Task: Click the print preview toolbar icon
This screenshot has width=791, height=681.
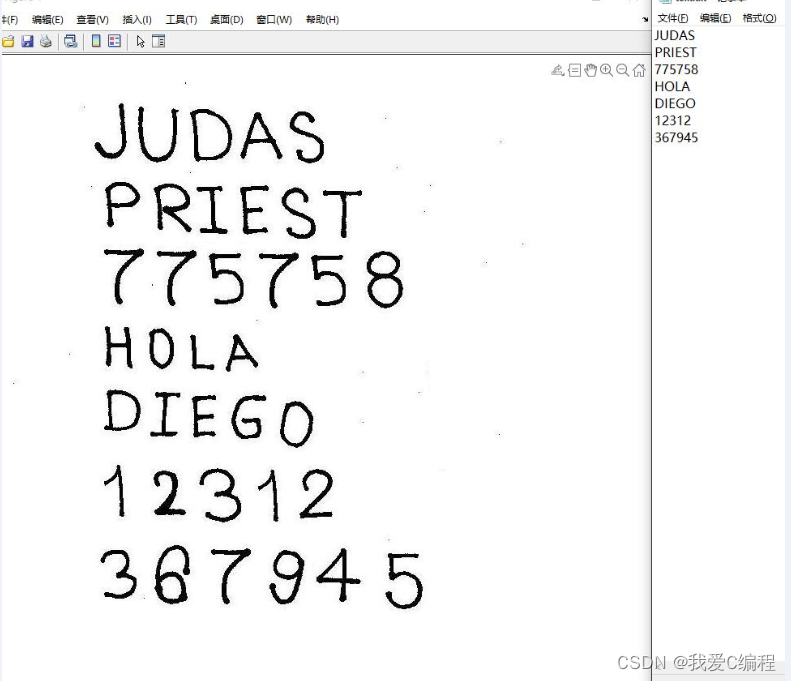Action: pyautogui.click(x=71, y=41)
